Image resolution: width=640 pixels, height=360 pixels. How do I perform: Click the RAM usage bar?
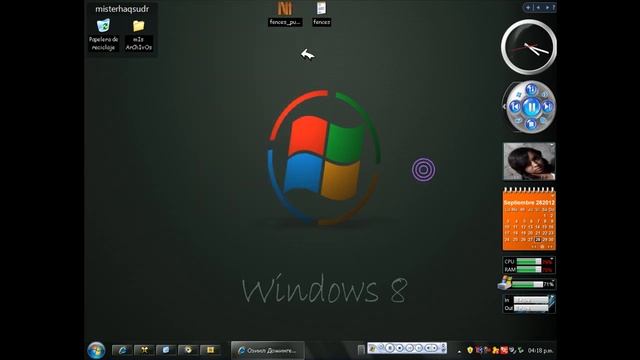(x=529, y=269)
